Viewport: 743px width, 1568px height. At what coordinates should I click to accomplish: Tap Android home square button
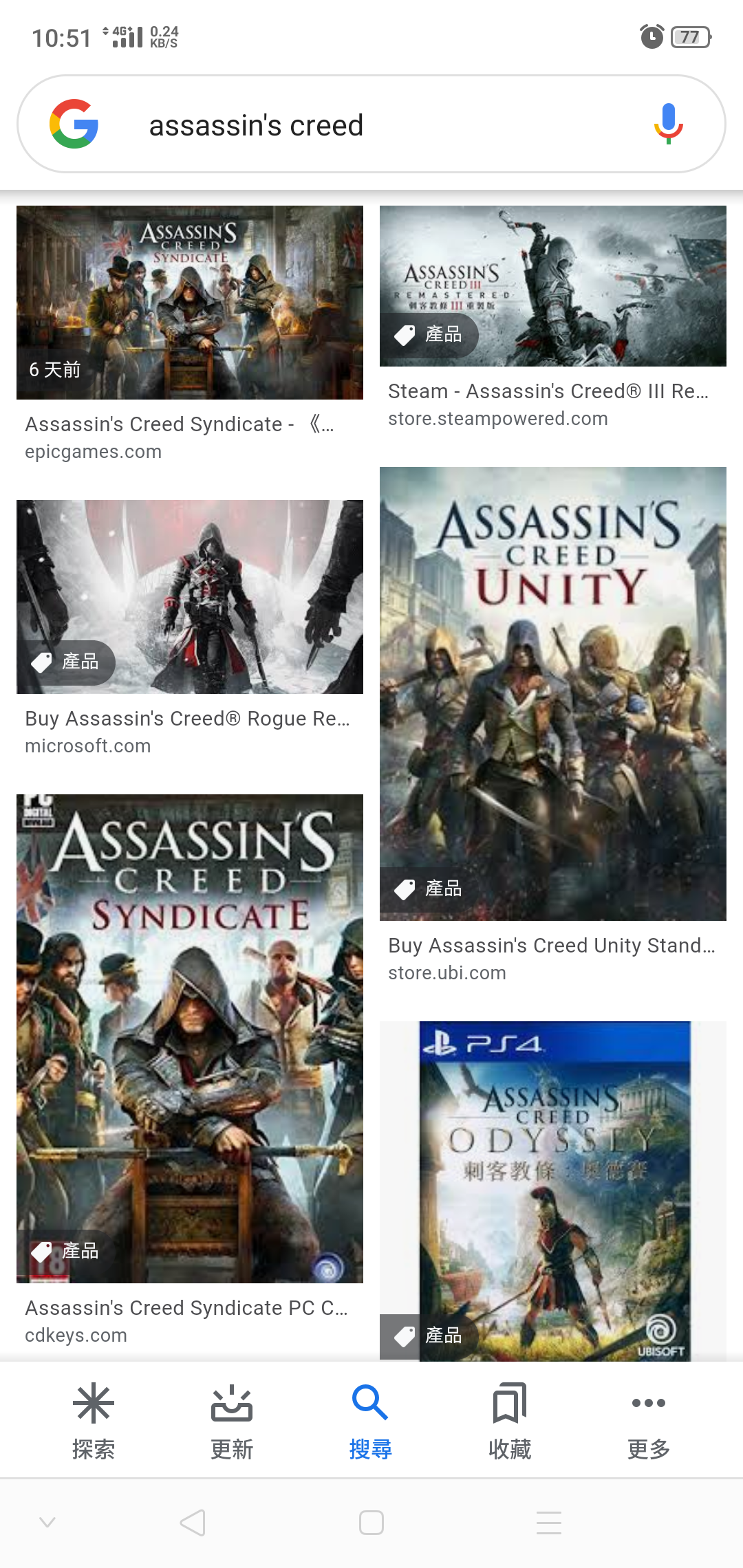click(x=371, y=1523)
